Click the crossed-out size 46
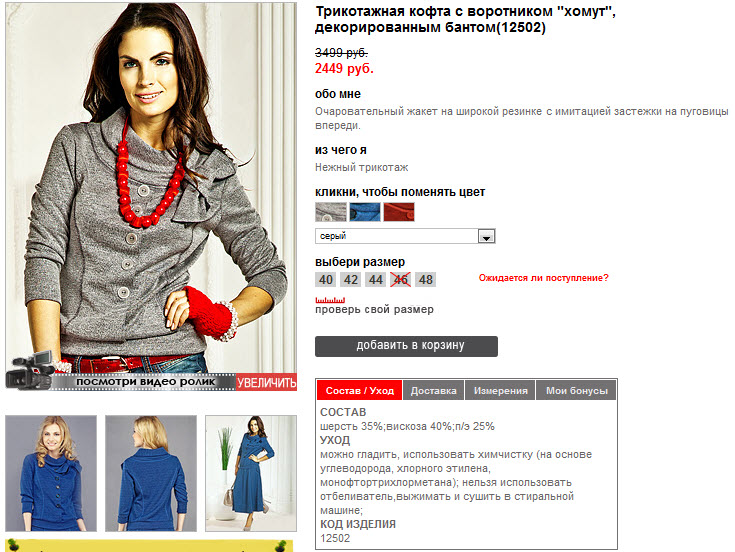Screen dimensions: 735x552 400,280
